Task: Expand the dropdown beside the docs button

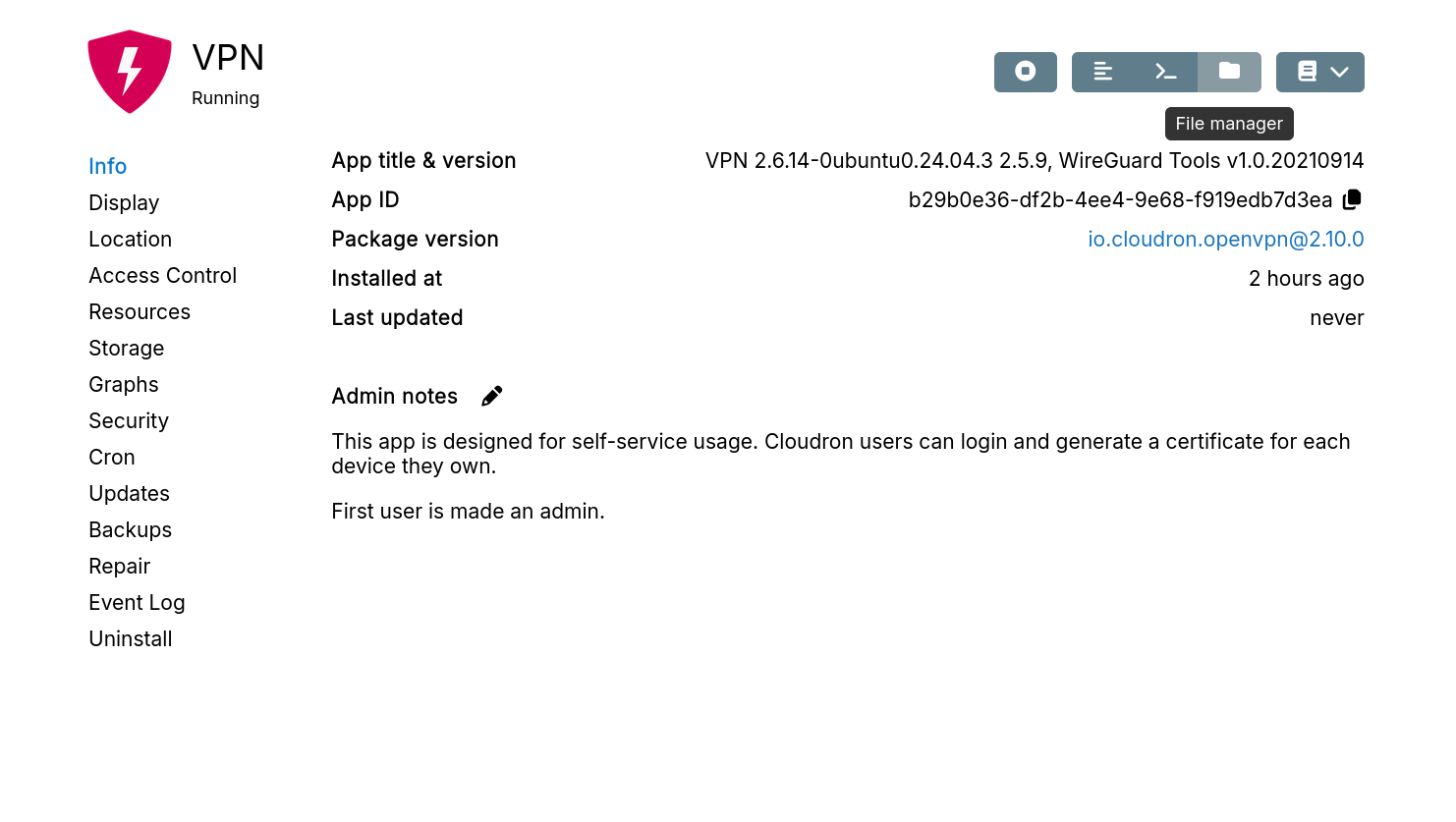Action: 1341,72
